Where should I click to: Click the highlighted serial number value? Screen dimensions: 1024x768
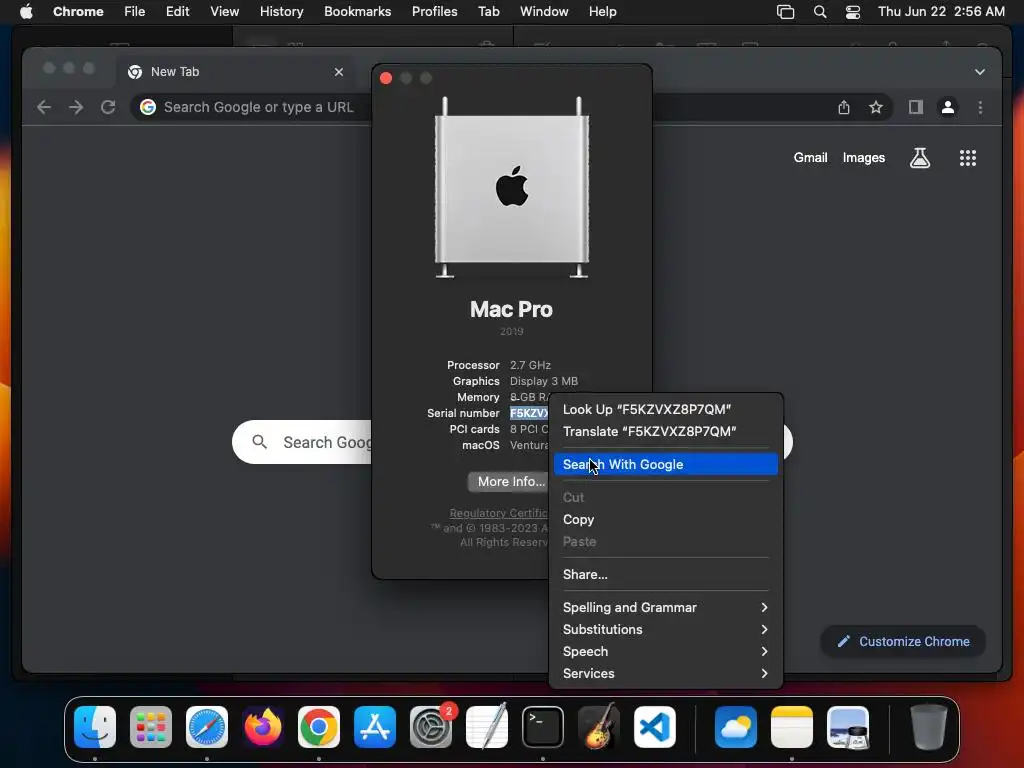pos(528,413)
